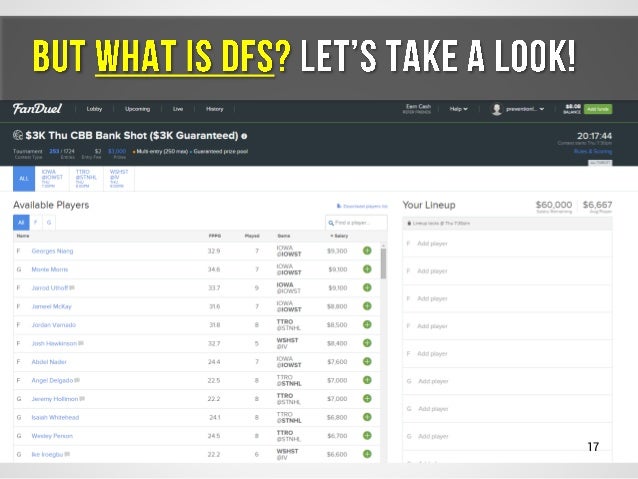Click the player list scrollbar thumb
The height and width of the screenshot is (479, 638).
click(x=383, y=264)
